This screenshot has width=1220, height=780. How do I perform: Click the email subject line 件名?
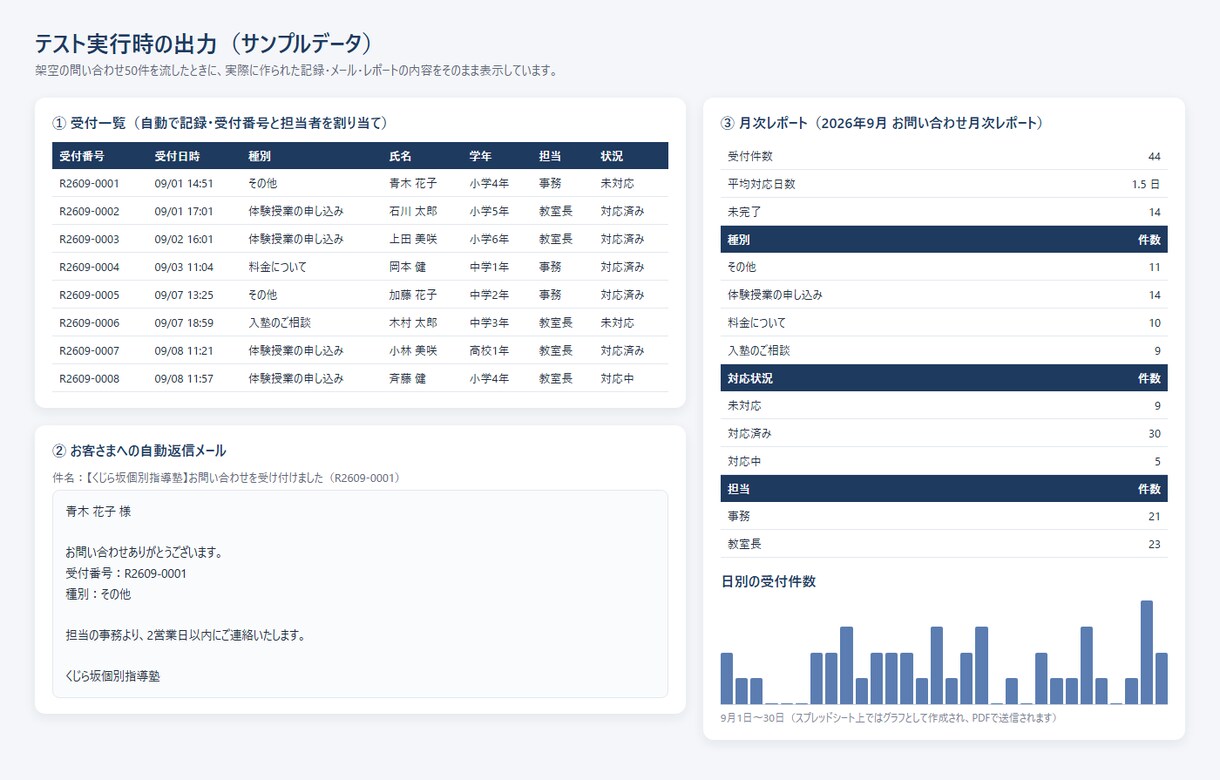point(226,478)
